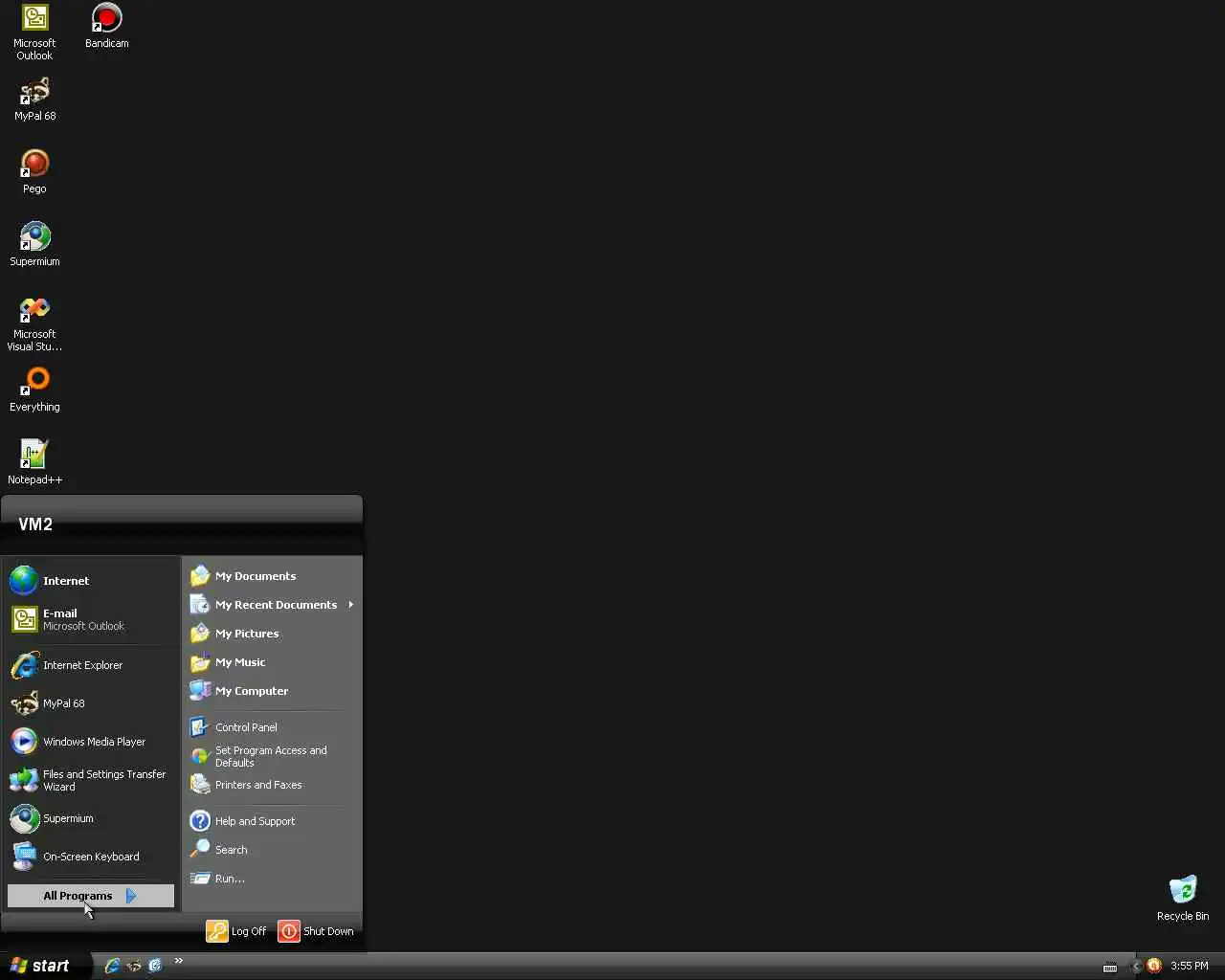This screenshot has width=1225, height=980.
Task: Select the Microsoft Visual Studio desktop shortcut
Action: 34,323
